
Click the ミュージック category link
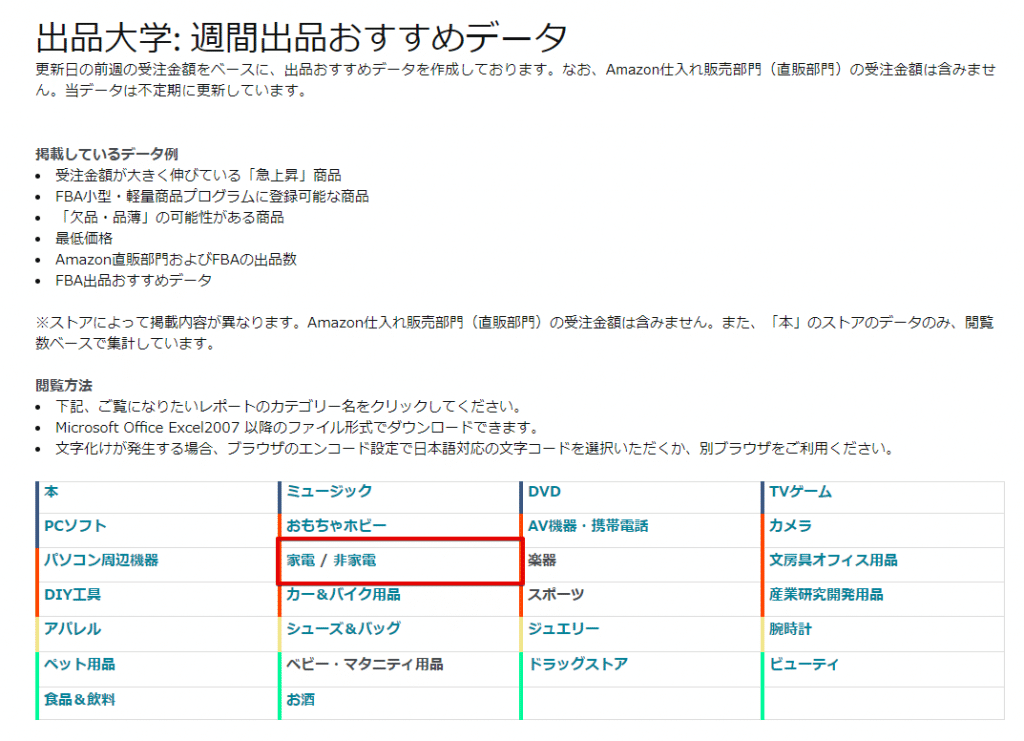tap(329, 491)
